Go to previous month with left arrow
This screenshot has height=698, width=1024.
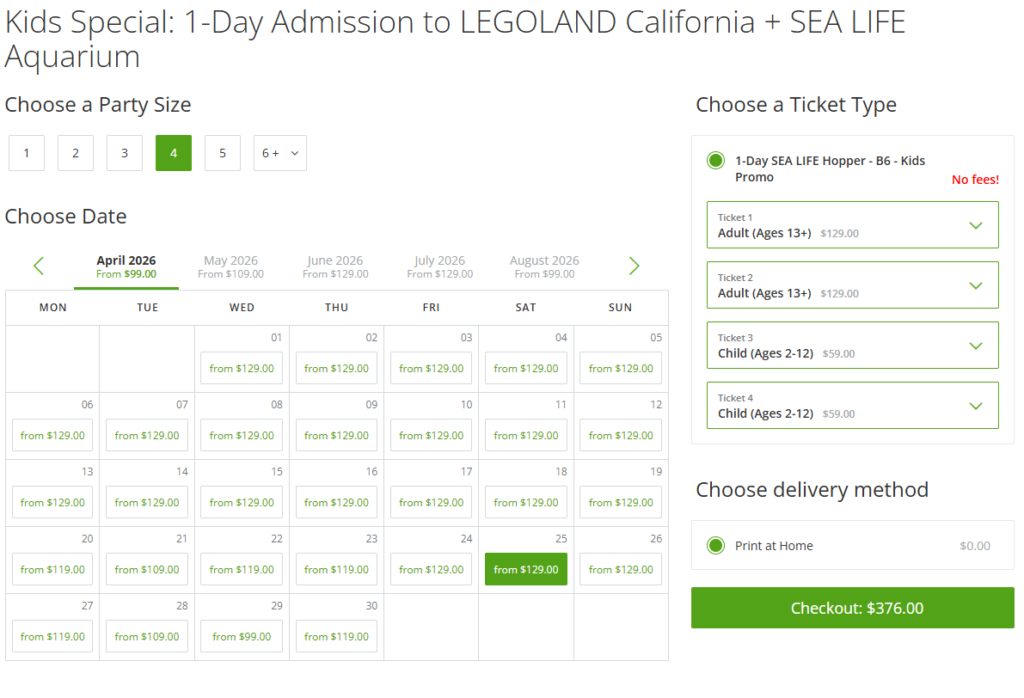tap(39, 266)
